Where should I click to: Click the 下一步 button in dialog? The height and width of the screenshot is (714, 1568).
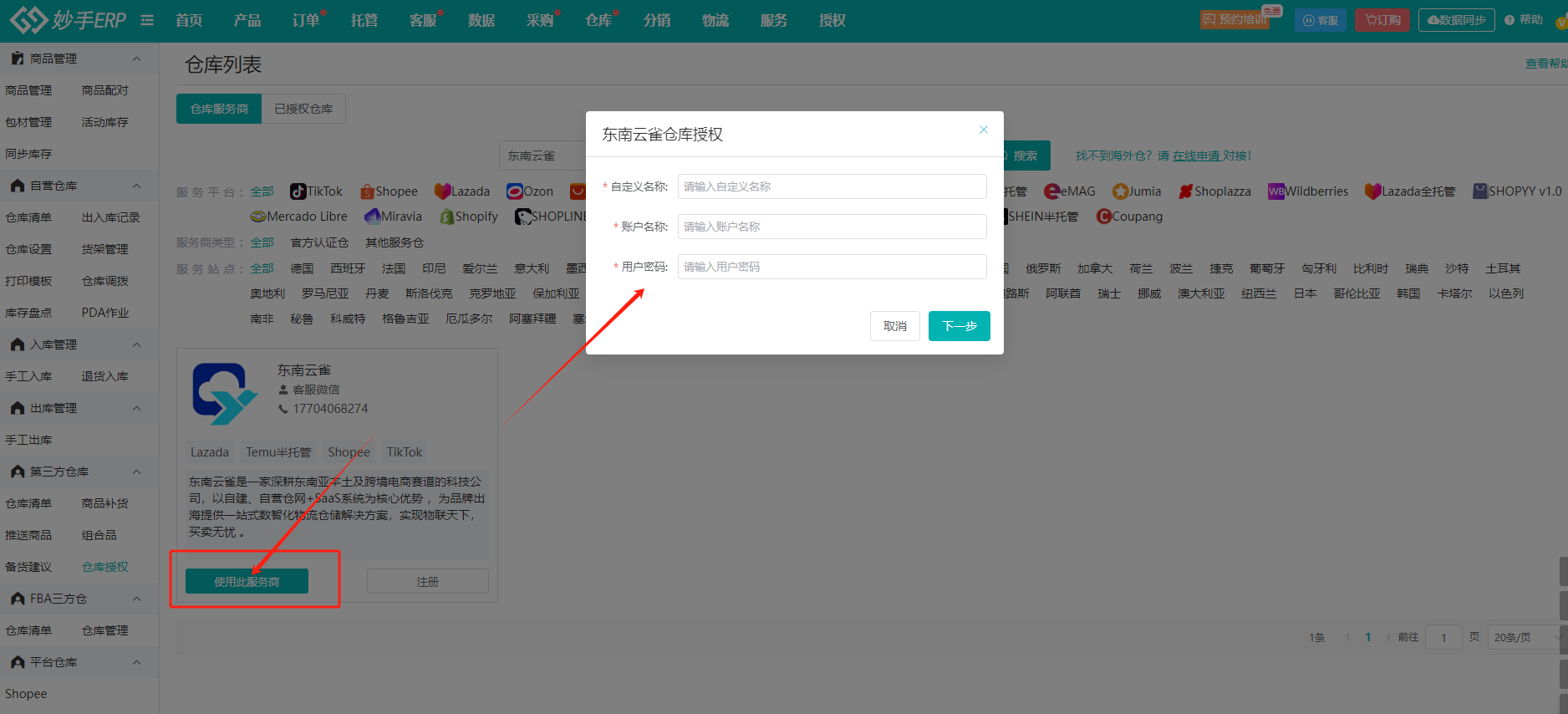click(960, 326)
